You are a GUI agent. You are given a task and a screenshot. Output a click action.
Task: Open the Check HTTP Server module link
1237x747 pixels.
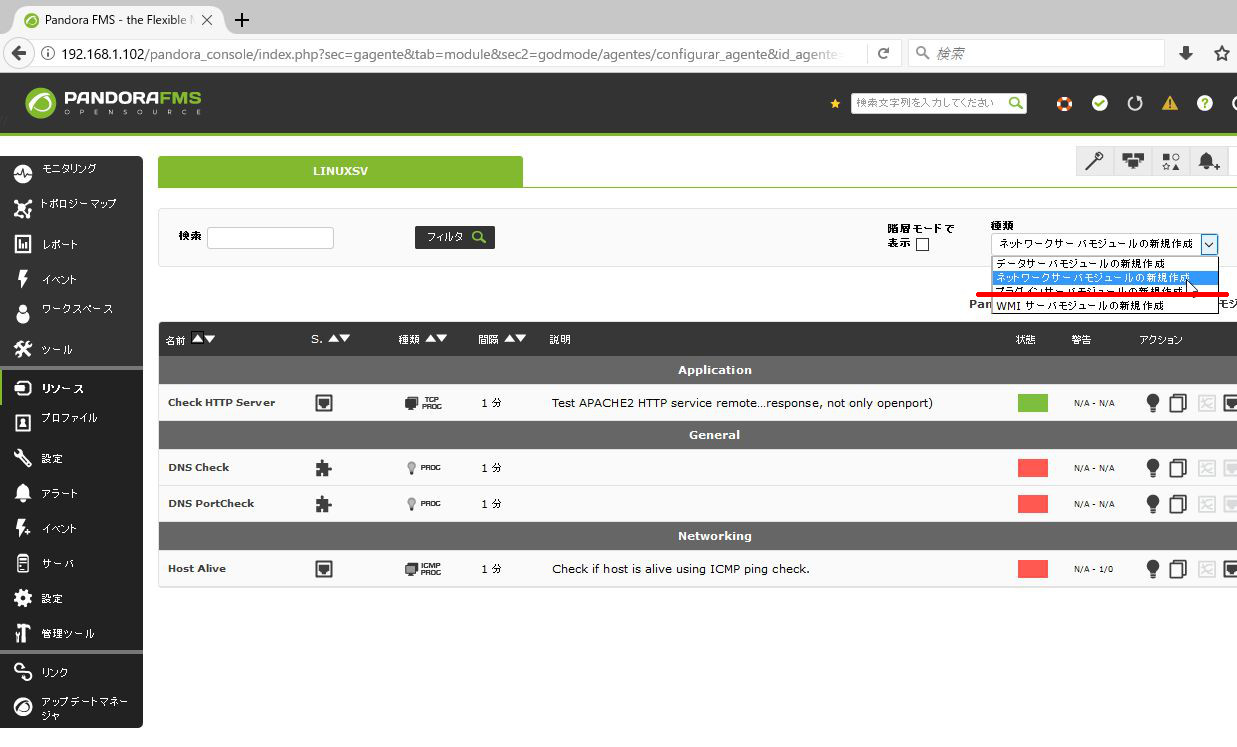pyautogui.click(x=221, y=402)
